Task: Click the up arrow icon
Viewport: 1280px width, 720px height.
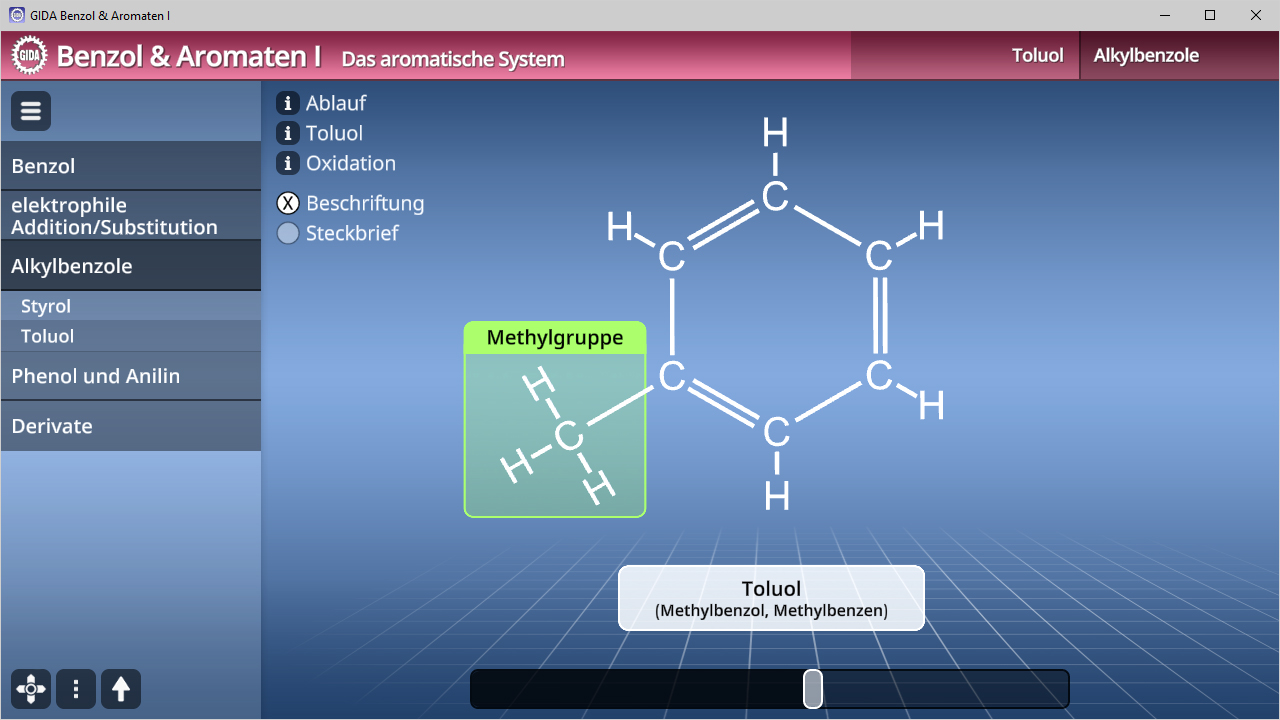Action: (x=121, y=689)
